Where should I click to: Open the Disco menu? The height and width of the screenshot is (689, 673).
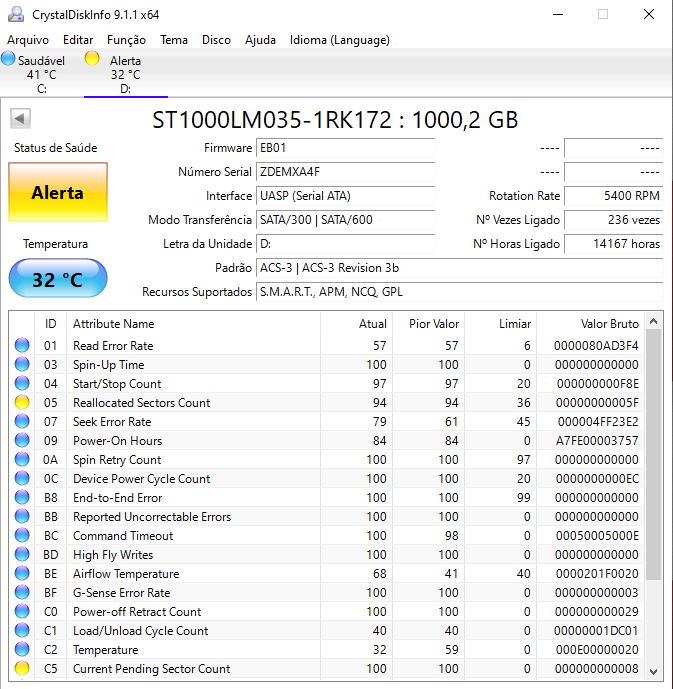pos(216,40)
